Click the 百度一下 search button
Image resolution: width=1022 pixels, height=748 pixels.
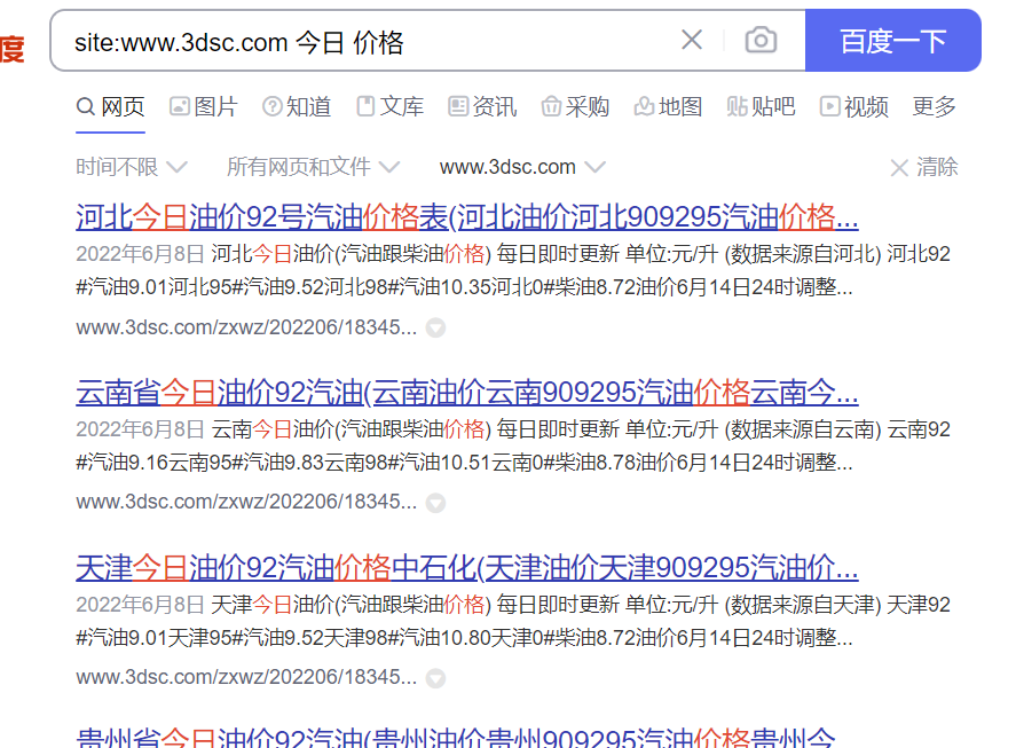pyautogui.click(x=893, y=40)
